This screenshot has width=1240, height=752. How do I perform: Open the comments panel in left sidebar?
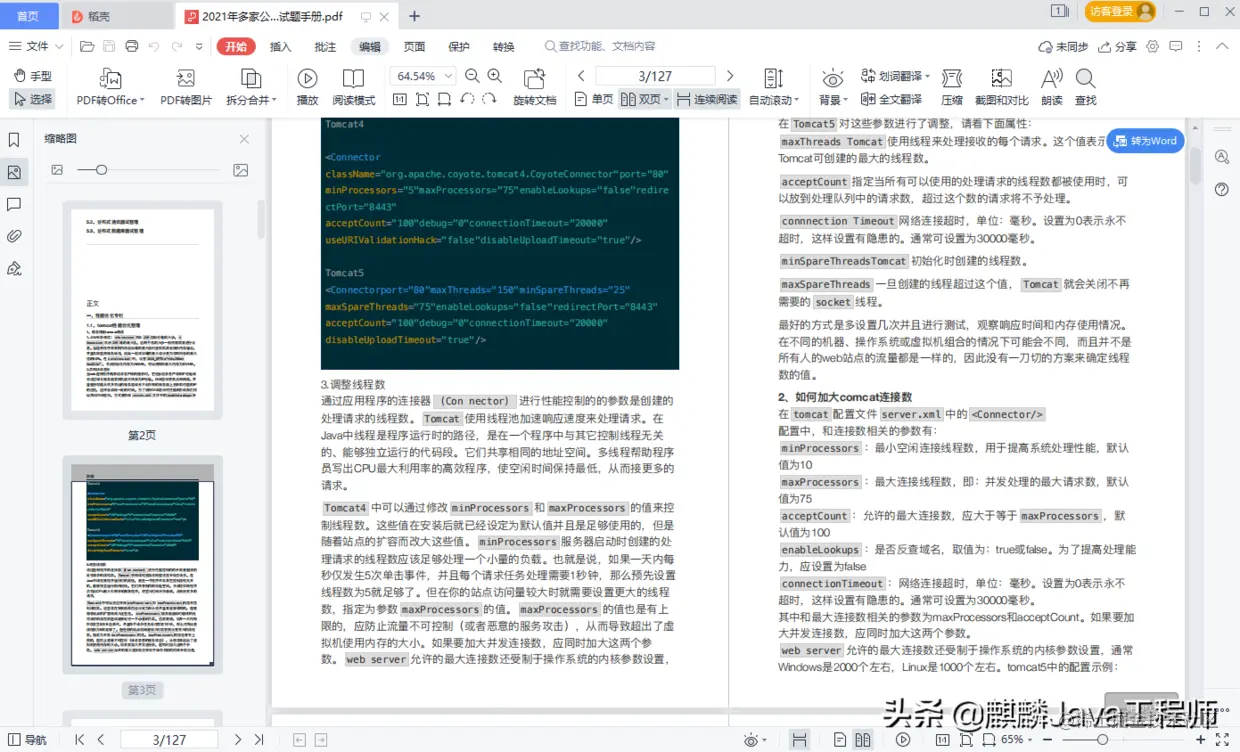click(x=14, y=204)
